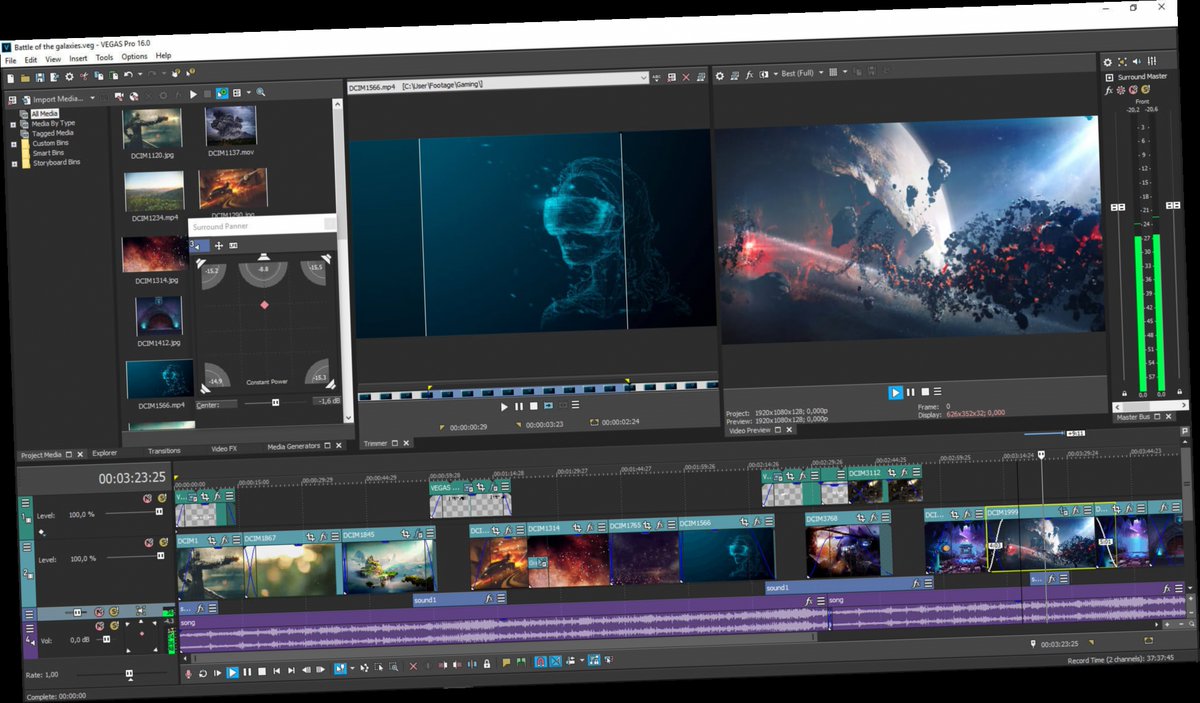
Task: Open hamburger menu on DCIM1314 clip
Action: (601, 527)
